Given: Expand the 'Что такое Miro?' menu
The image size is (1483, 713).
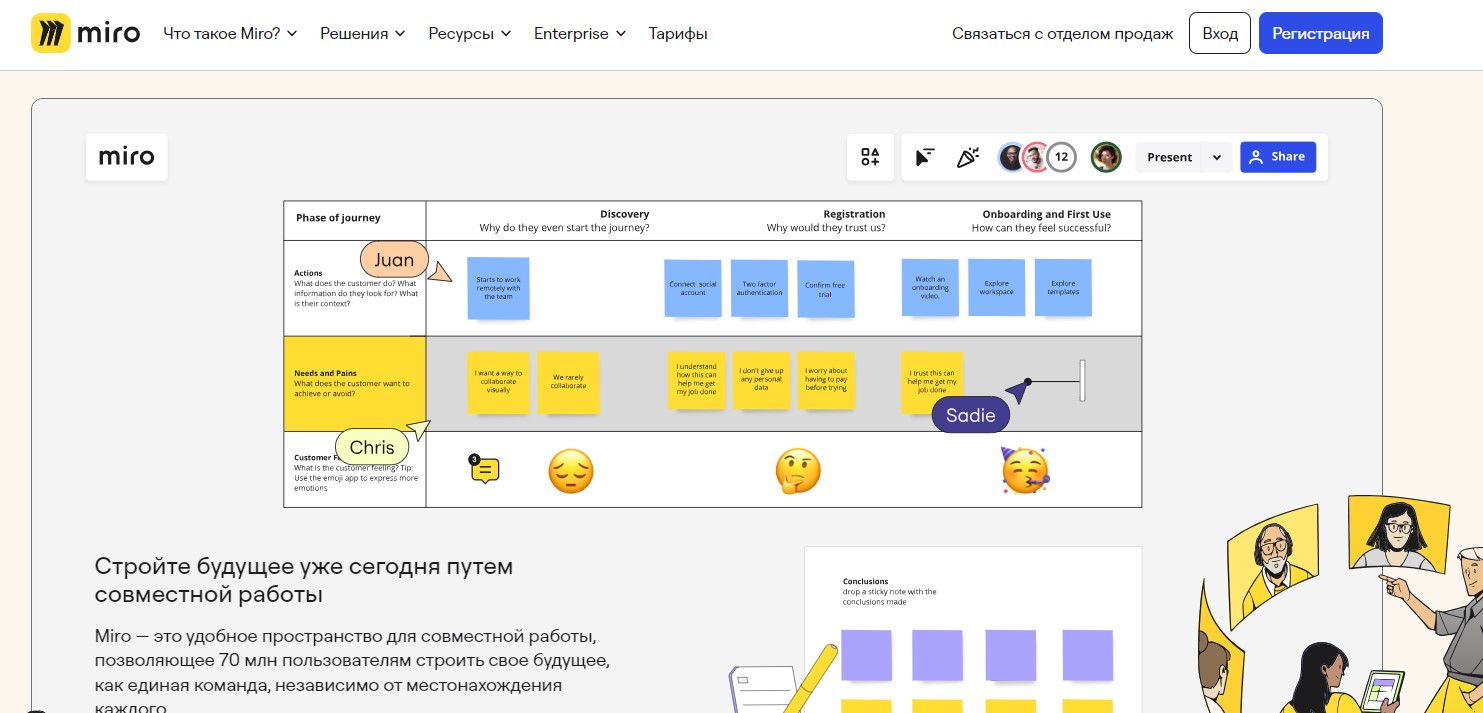Looking at the screenshot, I should pos(230,33).
